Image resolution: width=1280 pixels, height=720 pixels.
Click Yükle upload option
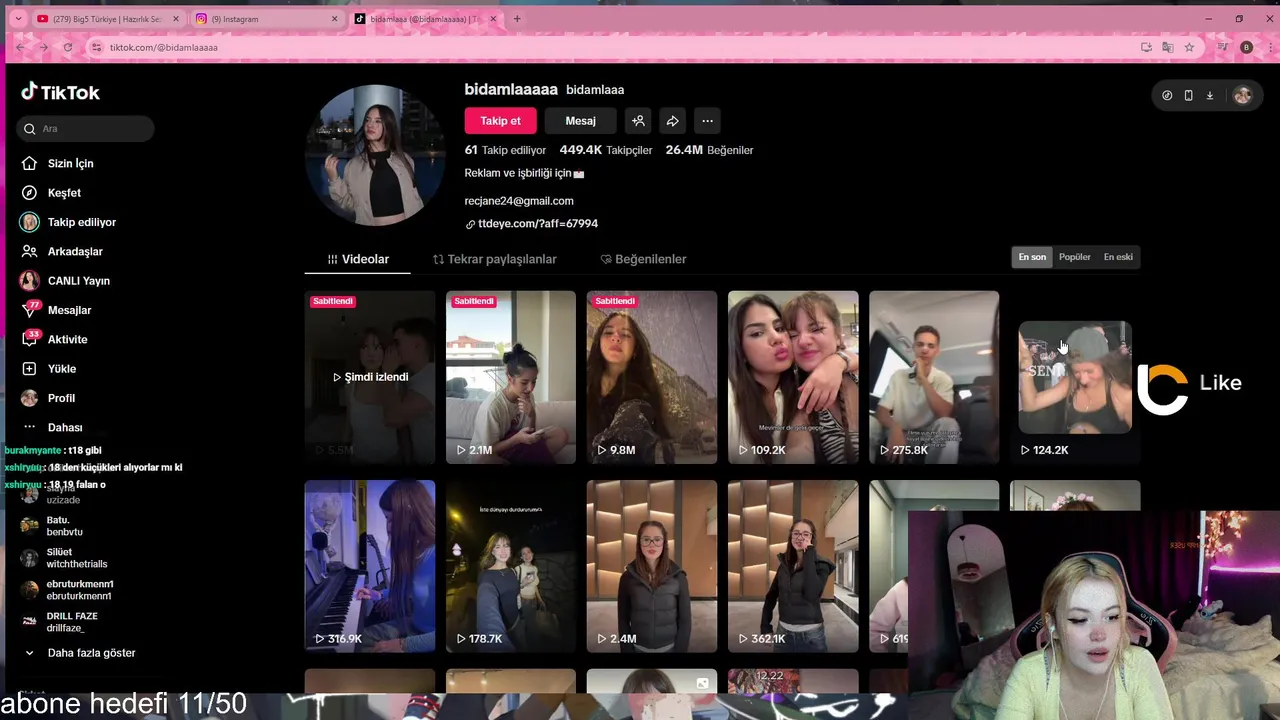[49, 369]
